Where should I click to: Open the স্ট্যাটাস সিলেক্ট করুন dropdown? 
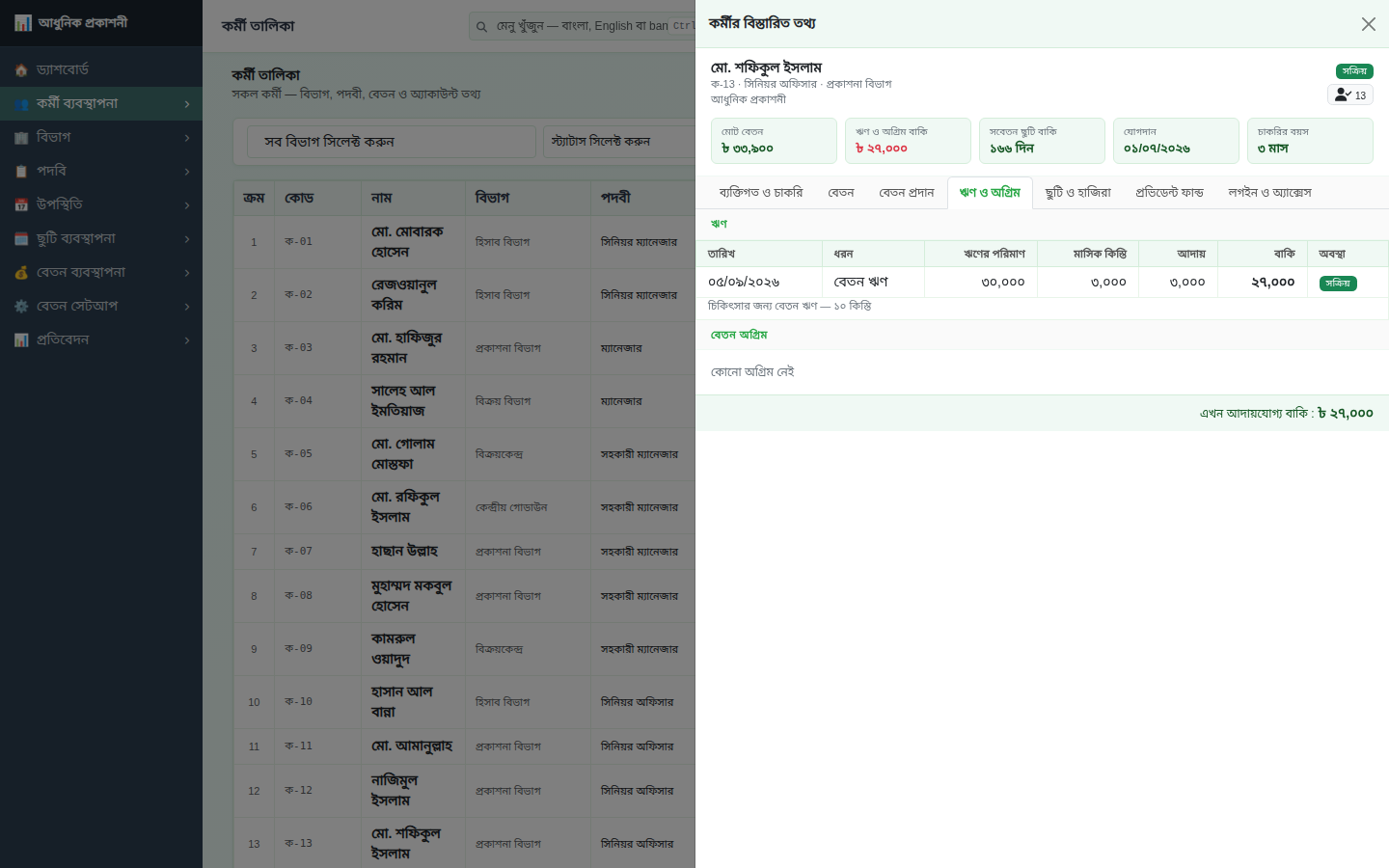pyautogui.click(x=619, y=142)
